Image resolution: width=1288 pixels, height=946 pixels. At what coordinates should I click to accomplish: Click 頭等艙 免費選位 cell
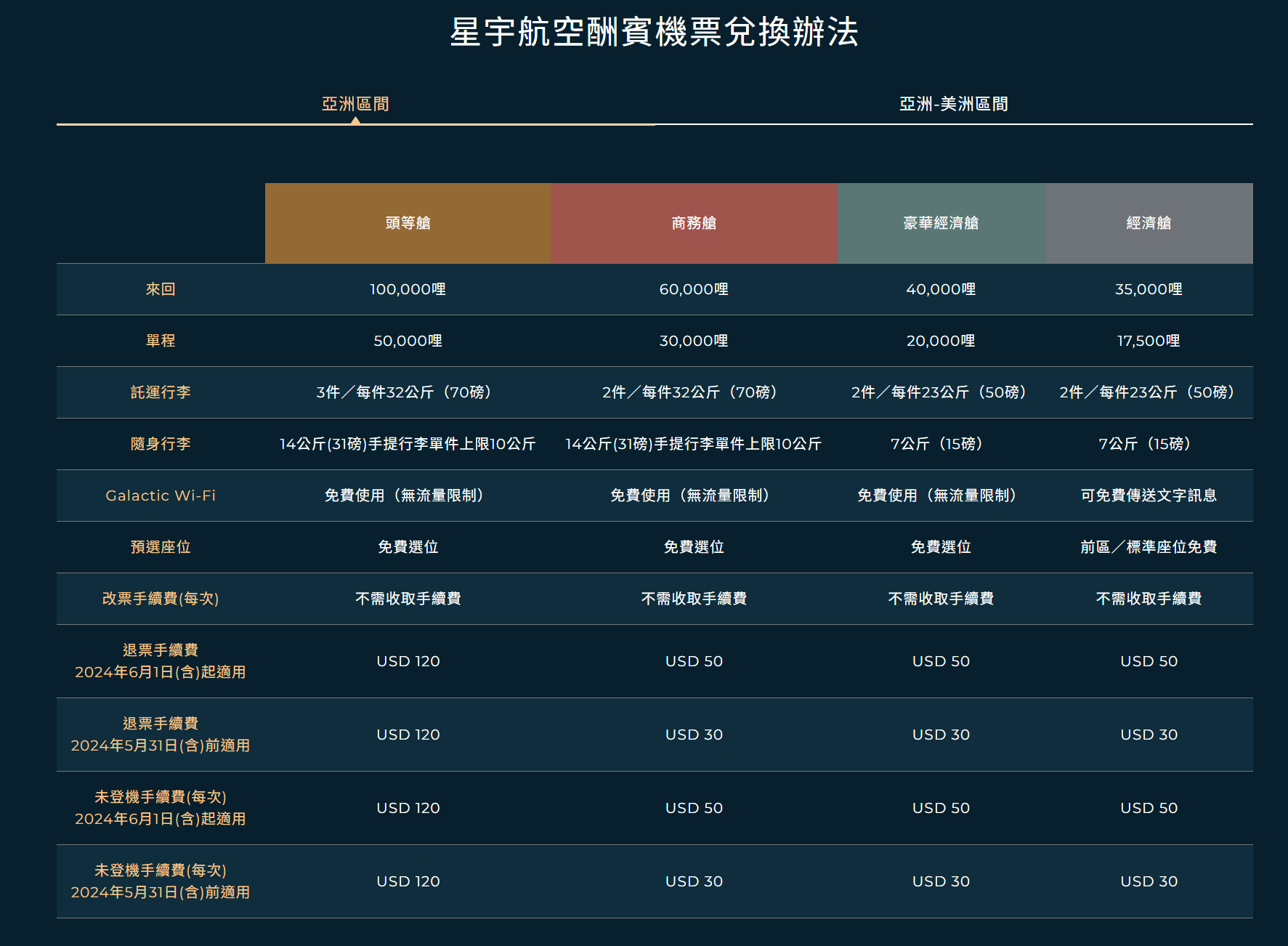point(408,547)
